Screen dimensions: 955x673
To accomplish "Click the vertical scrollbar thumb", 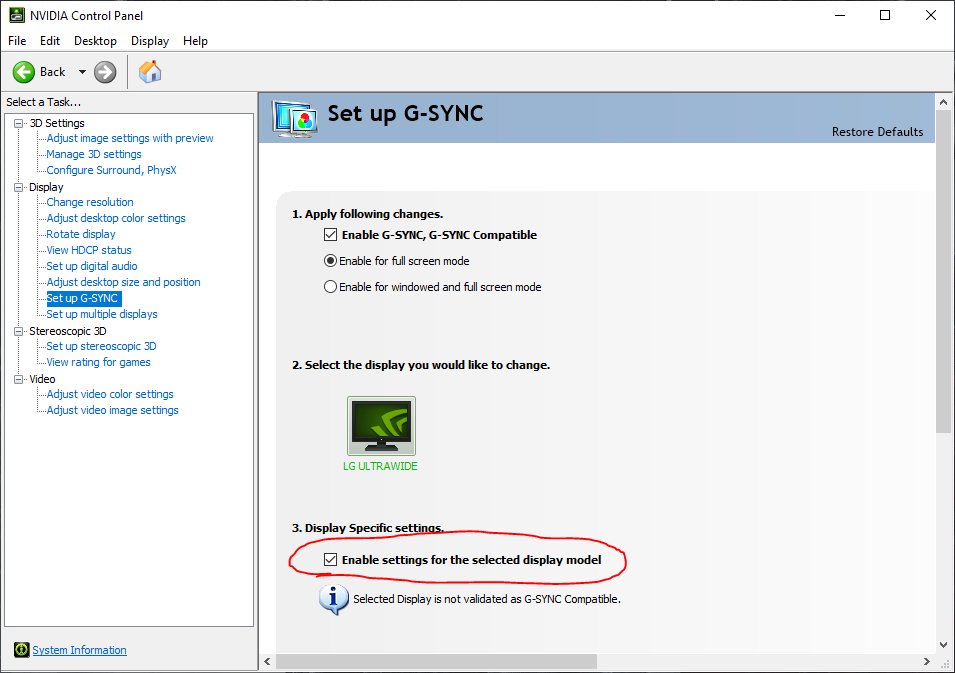I will tap(943, 271).
